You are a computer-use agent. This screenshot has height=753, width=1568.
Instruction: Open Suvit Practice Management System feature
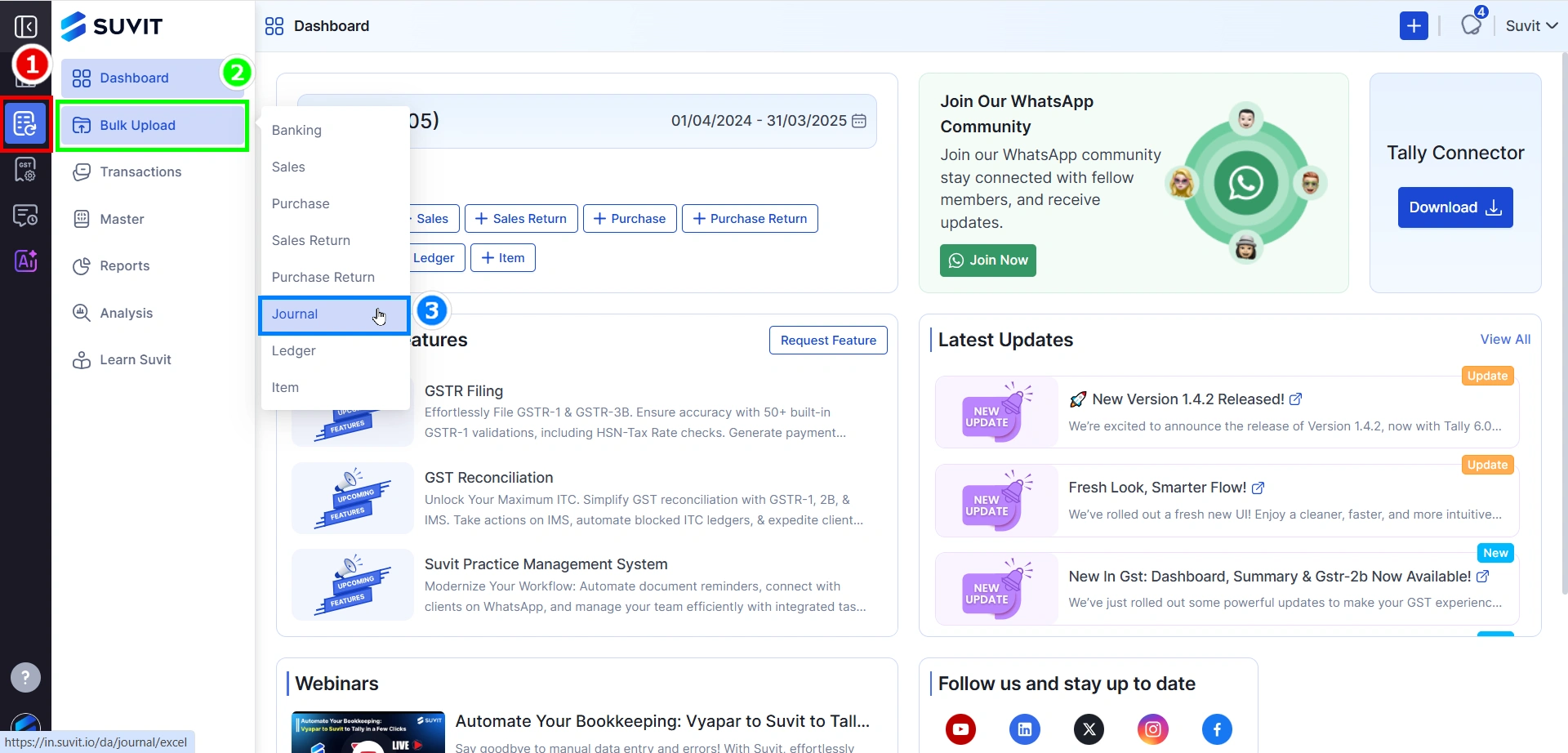click(x=546, y=564)
